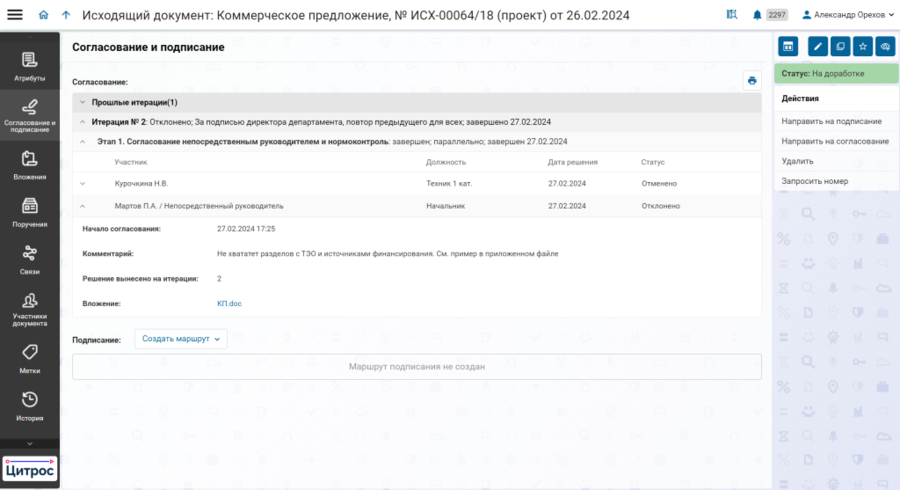Click the pencil edit document button
900x490 pixels.
point(817,46)
